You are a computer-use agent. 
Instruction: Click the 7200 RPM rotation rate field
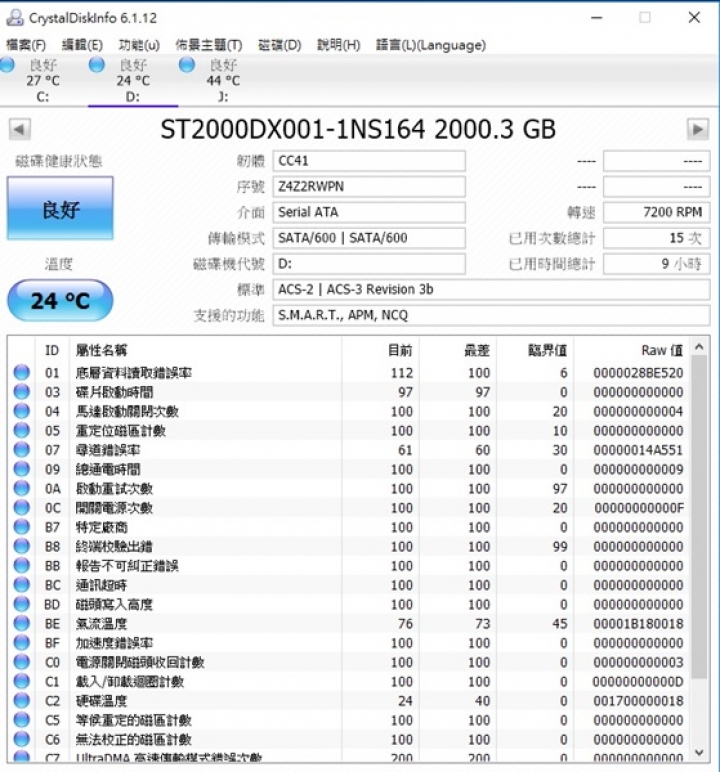coord(656,212)
